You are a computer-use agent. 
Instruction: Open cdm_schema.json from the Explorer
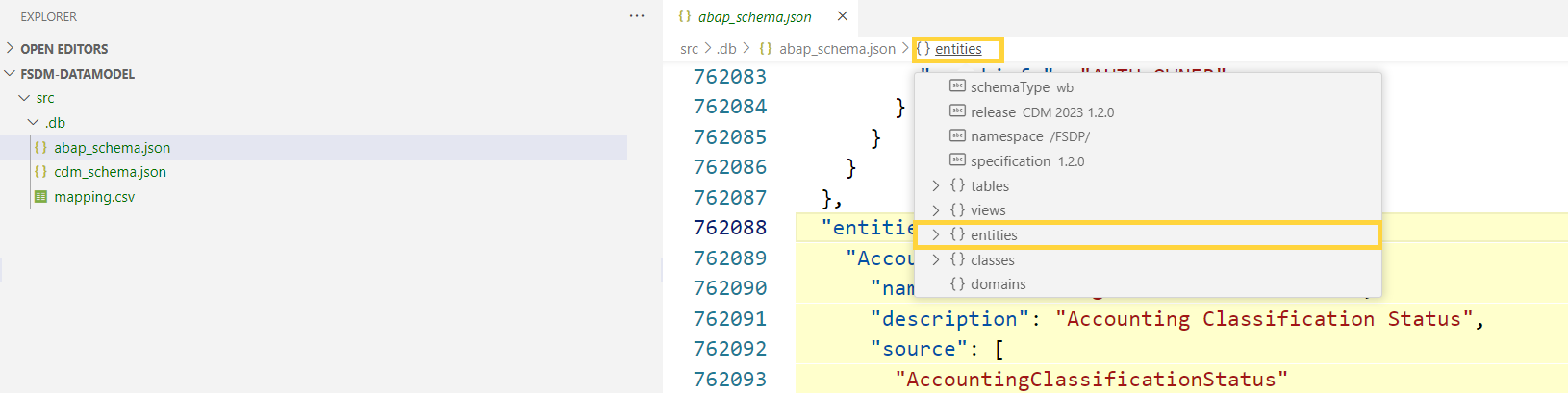110,172
